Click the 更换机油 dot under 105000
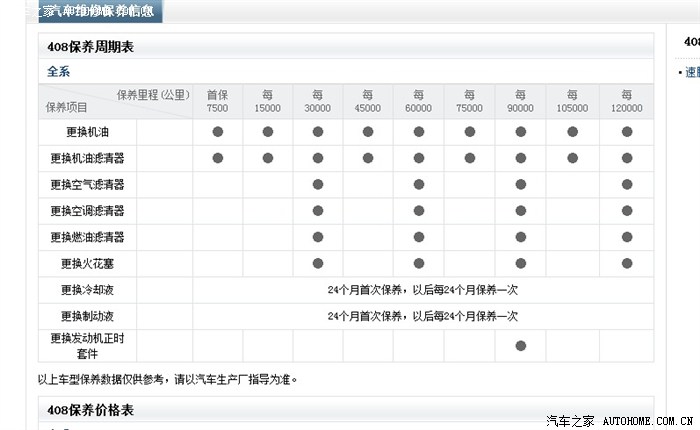 pos(572,132)
